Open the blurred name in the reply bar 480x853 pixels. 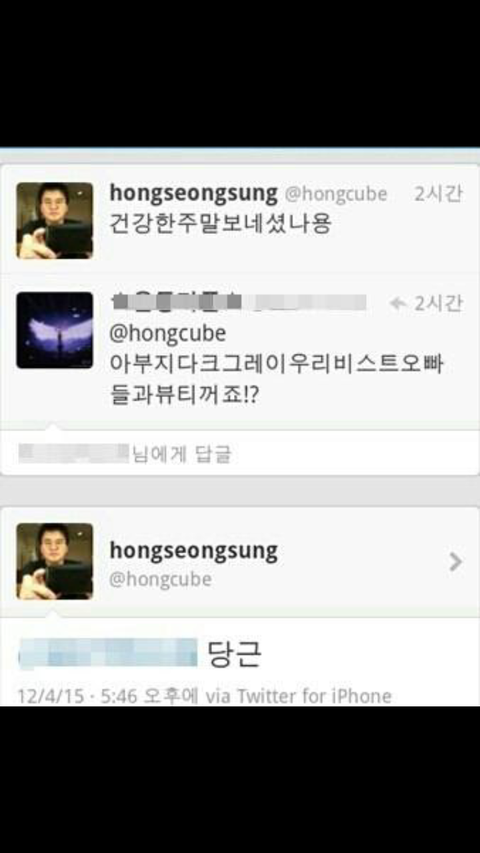[x=74, y=453]
